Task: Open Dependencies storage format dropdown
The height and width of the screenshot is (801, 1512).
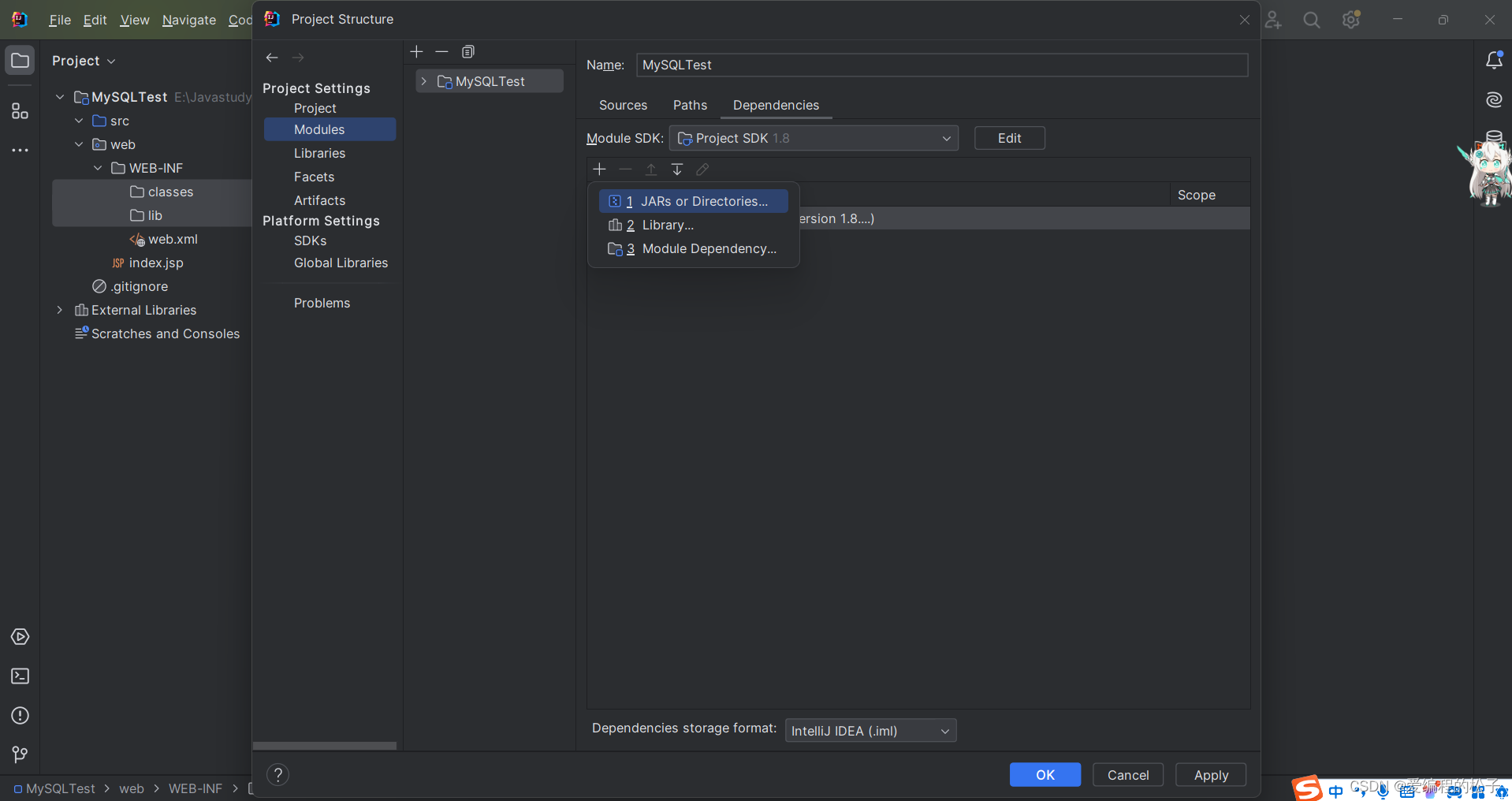Action: tap(870, 731)
